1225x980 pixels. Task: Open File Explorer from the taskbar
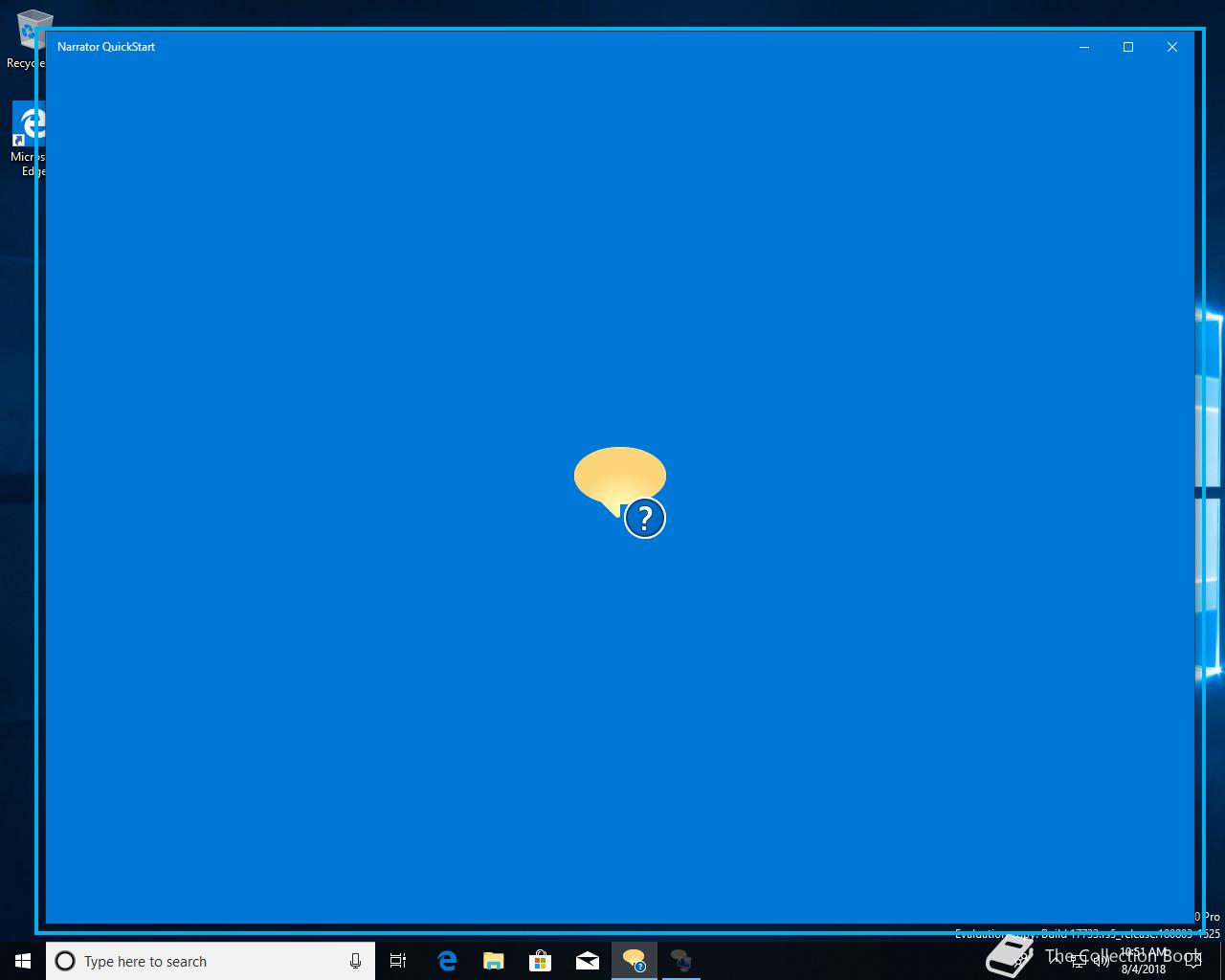pos(493,961)
